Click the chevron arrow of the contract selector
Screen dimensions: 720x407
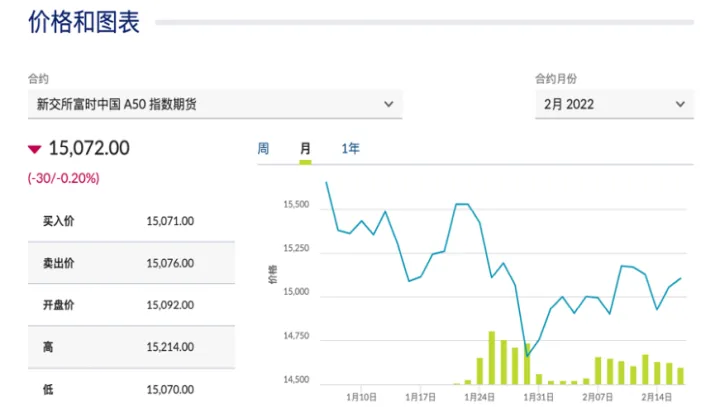[388, 104]
